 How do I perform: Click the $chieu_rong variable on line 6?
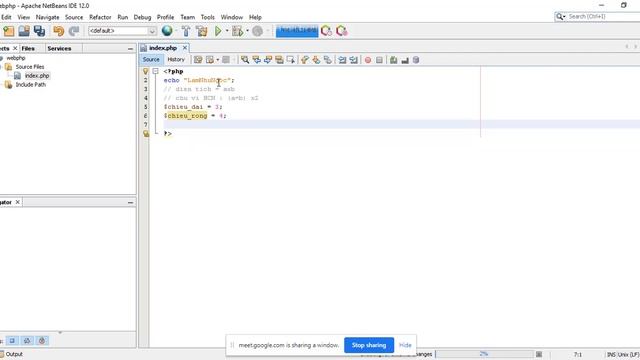pos(186,116)
